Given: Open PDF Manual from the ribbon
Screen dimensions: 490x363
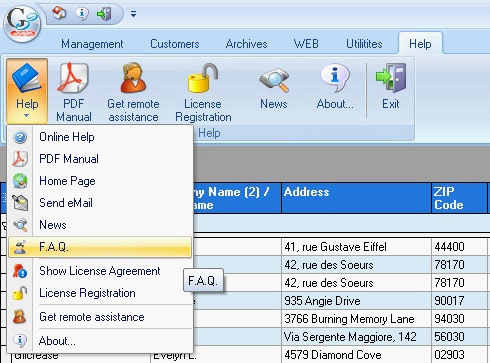Looking at the screenshot, I should point(74,92).
